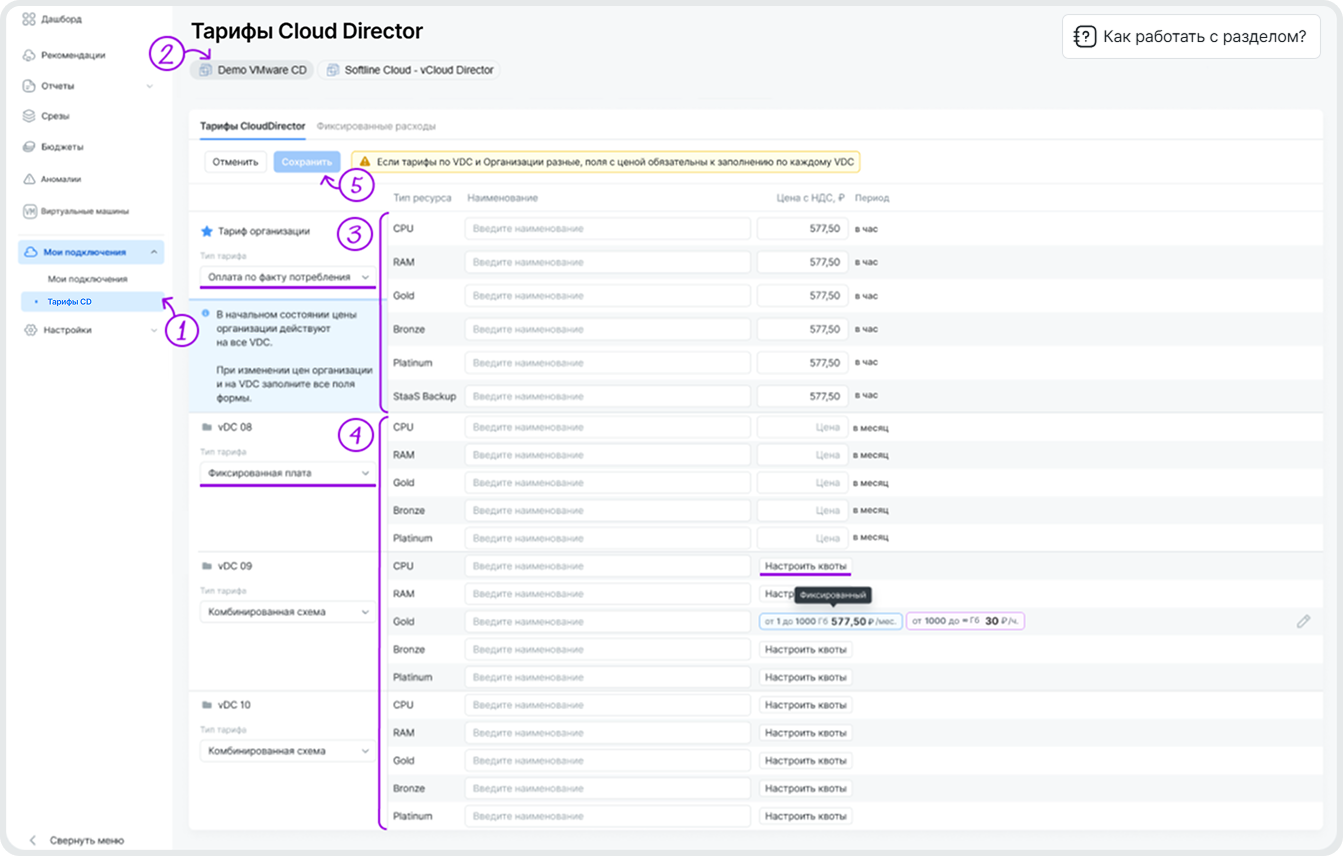
Task: Collapse the Мои подключения sidebar section
Action: pos(153,253)
